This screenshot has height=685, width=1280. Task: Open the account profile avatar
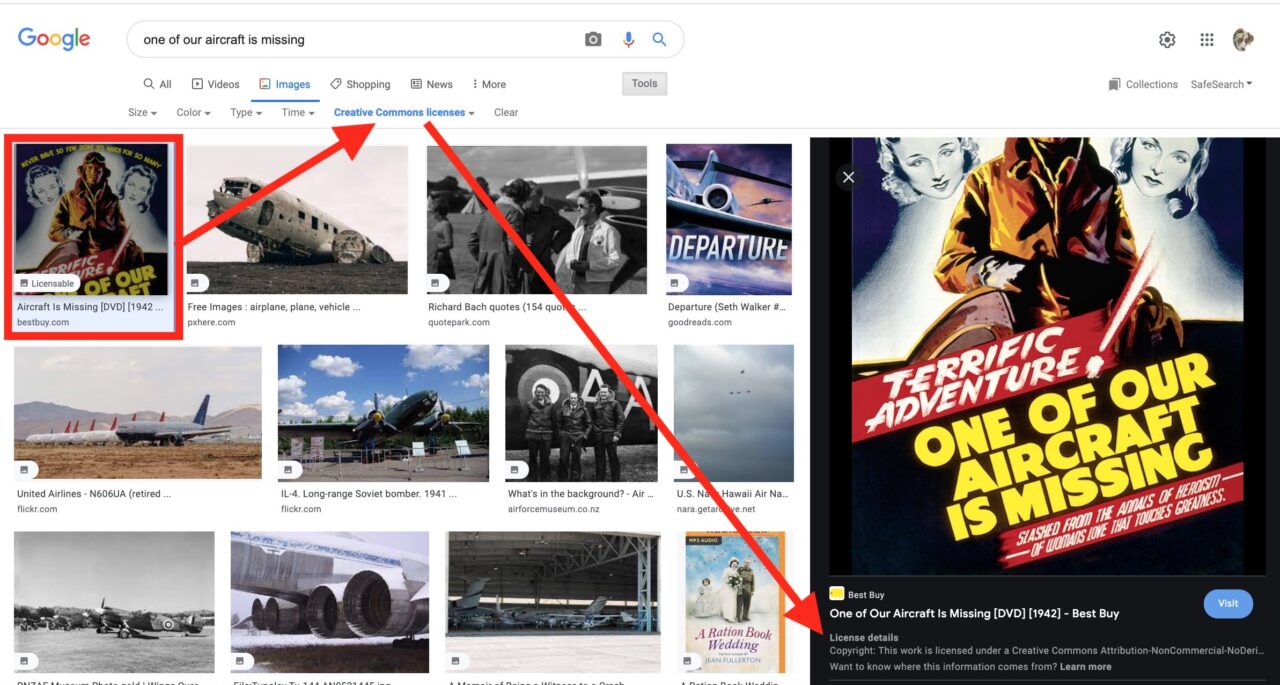[x=1243, y=39]
